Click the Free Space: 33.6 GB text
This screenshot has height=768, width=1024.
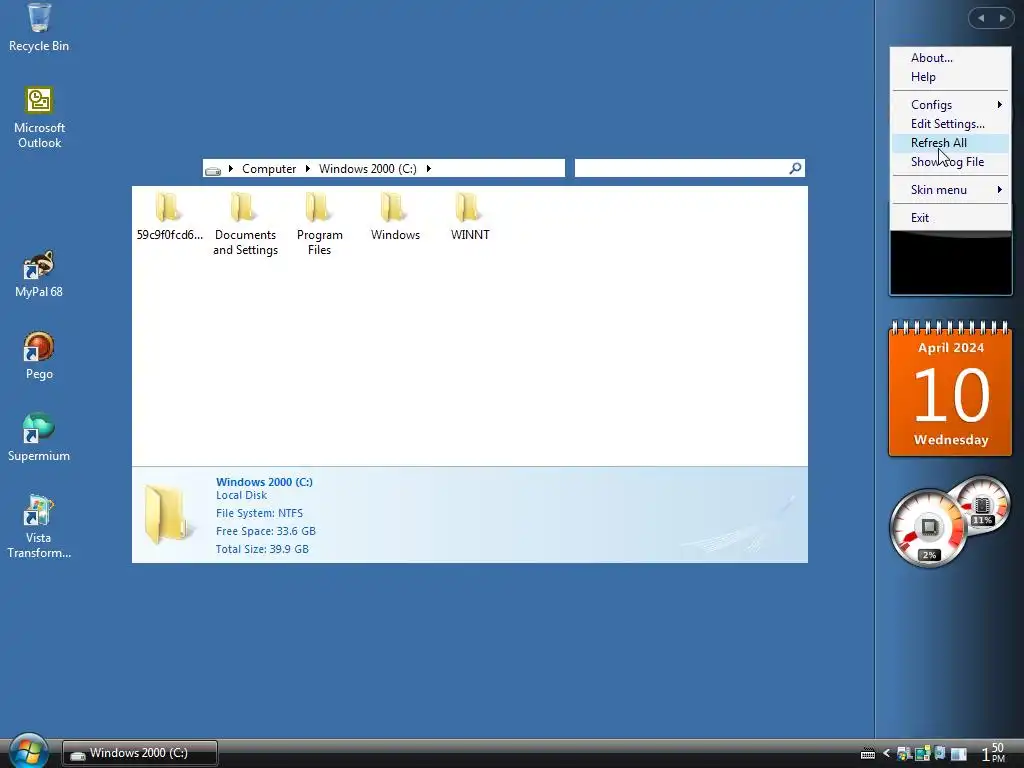(266, 531)
